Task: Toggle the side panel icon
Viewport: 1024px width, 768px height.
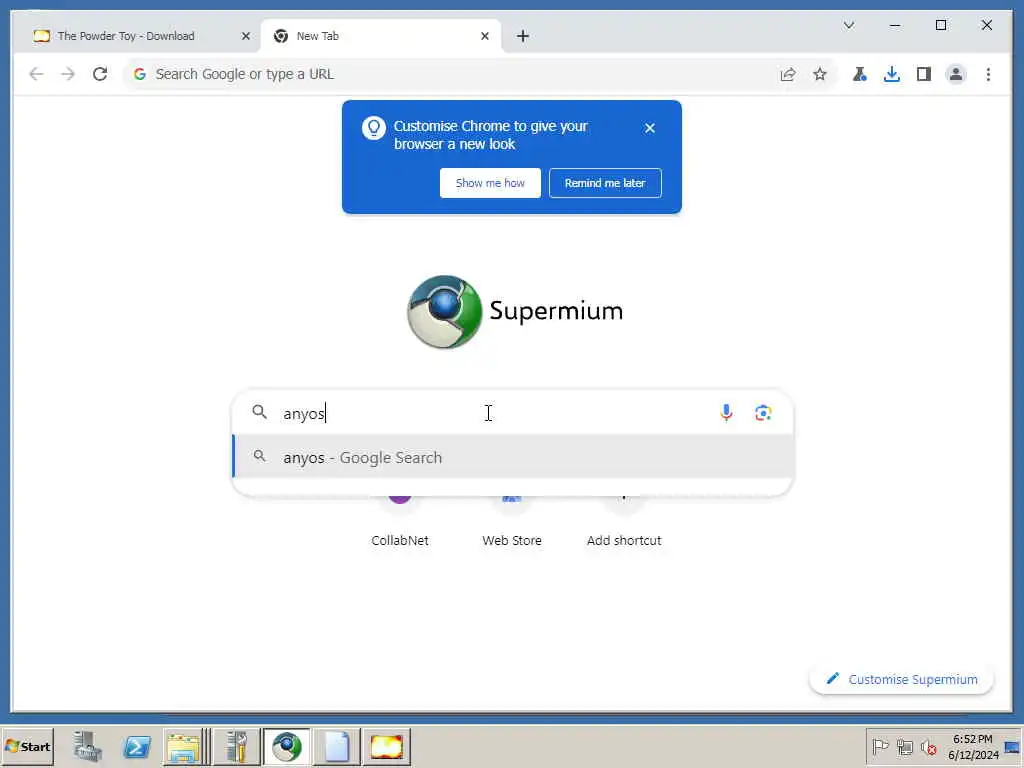Action: [x=923, y=74]
